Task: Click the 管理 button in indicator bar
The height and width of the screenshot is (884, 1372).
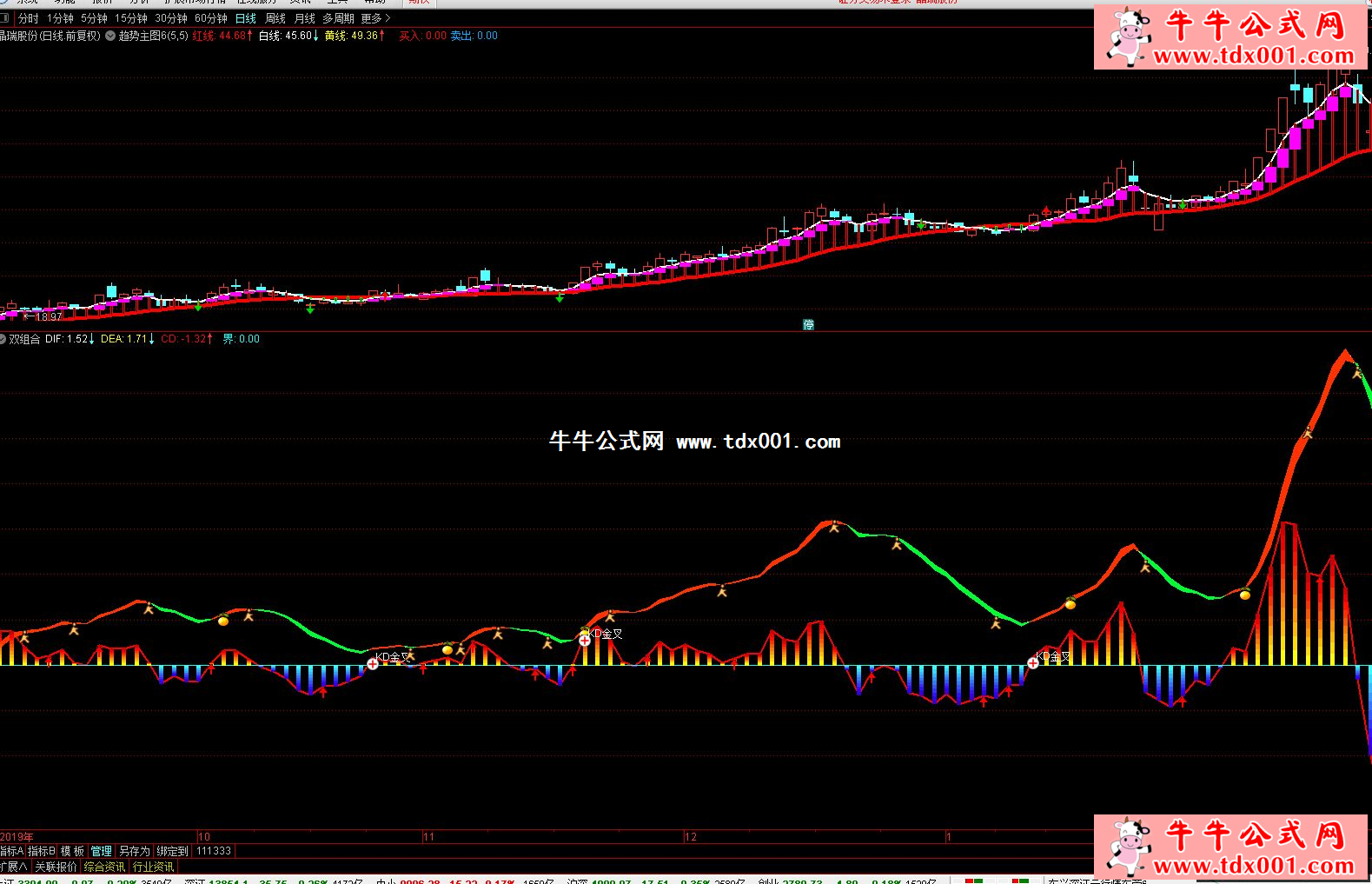Action: point(101,851)
